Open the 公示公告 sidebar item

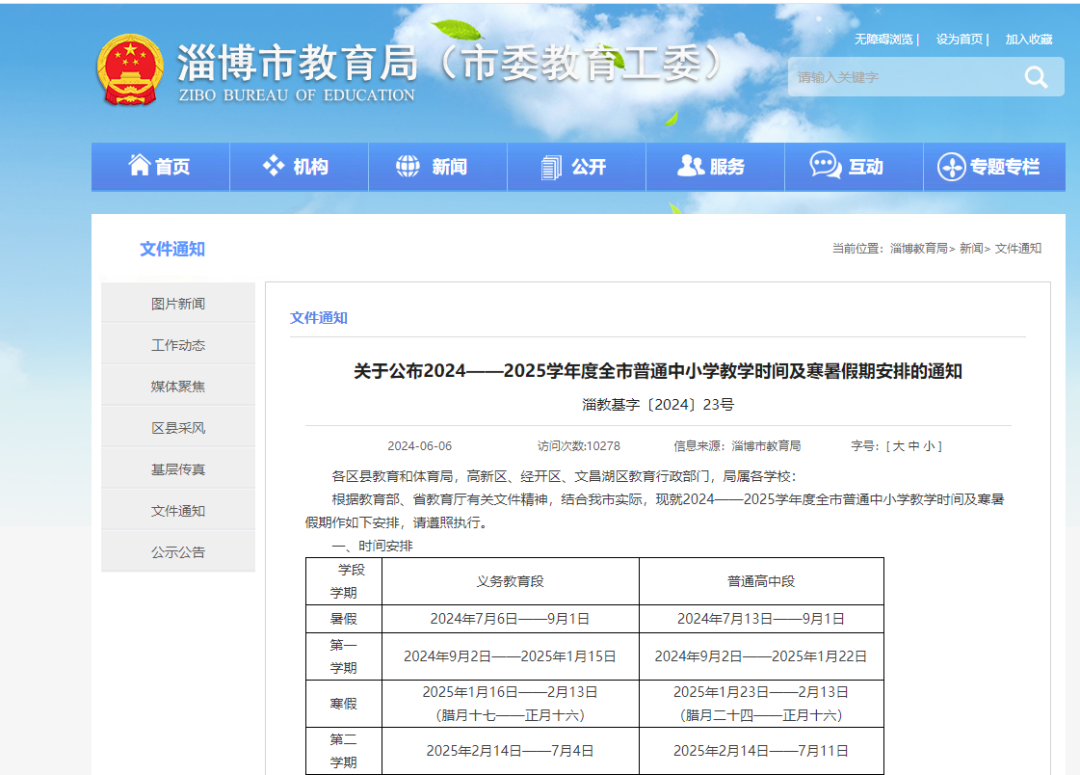178,551
